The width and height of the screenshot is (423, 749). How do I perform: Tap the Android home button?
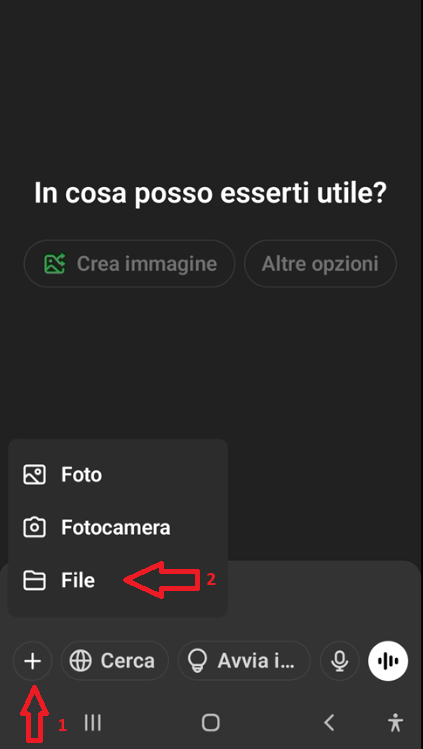tap(211, 723)
